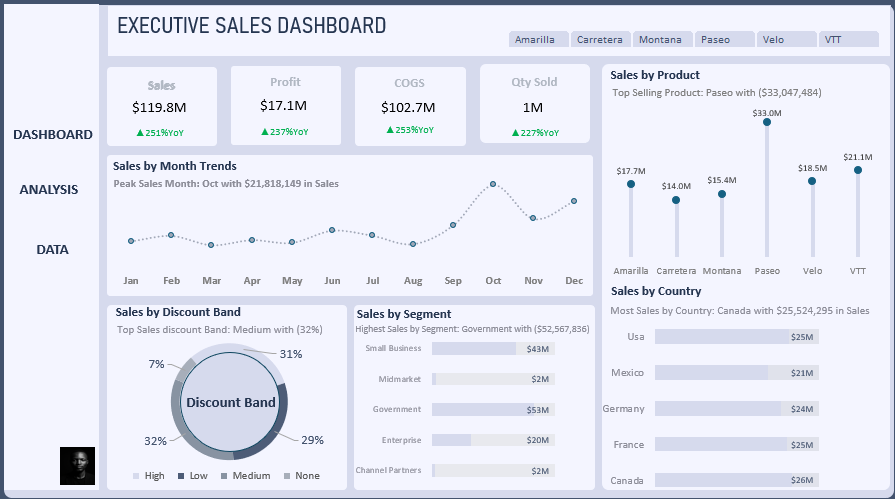Click the None legend color swatch
This screenshot has height=499, width=895.
click(x=287, y=476)
